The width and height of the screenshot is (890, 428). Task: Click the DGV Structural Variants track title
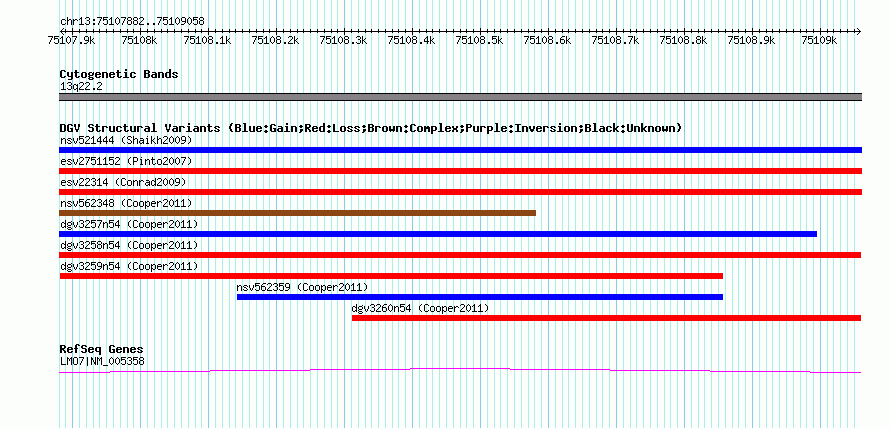pyautogui.click(x=371, y=128)
